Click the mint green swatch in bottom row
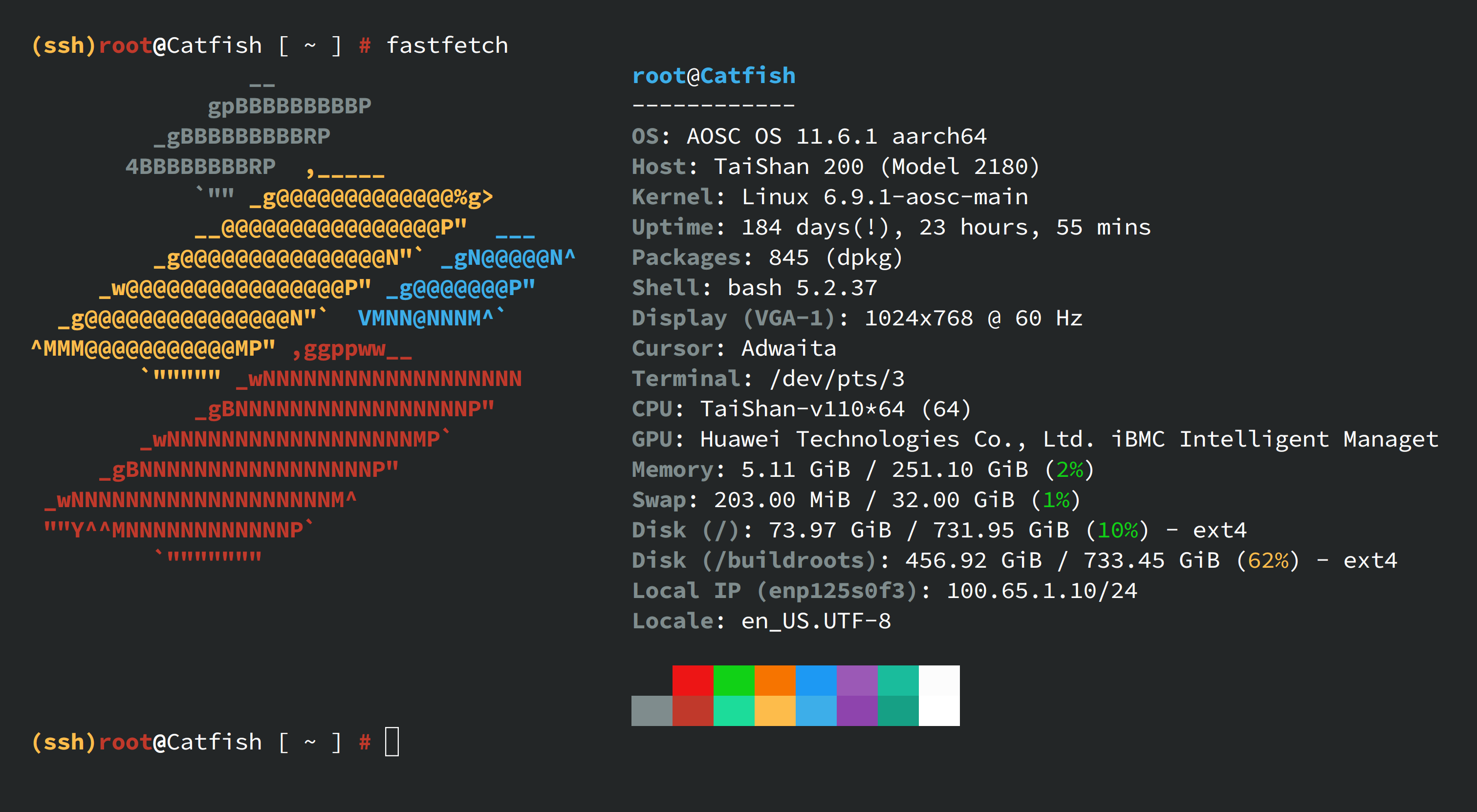 (x=733, y=710)
